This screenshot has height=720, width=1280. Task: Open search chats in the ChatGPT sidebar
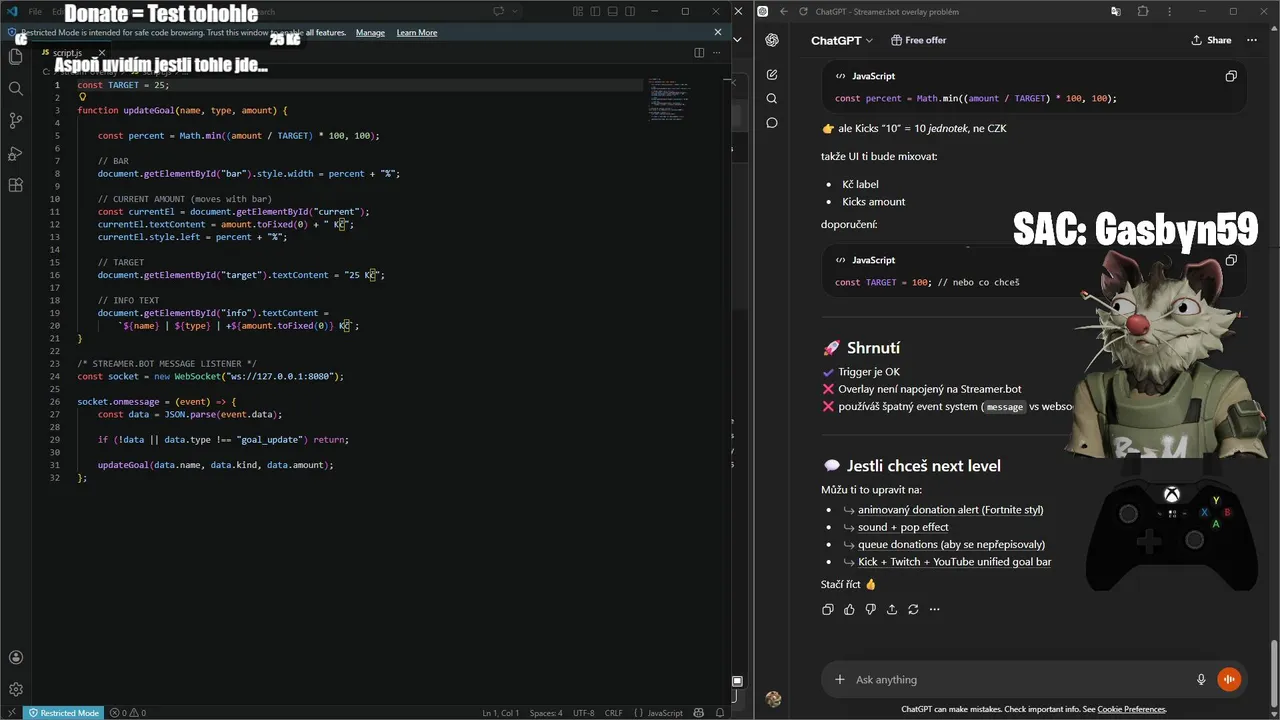pyautogui.click(x=772, y=99)
